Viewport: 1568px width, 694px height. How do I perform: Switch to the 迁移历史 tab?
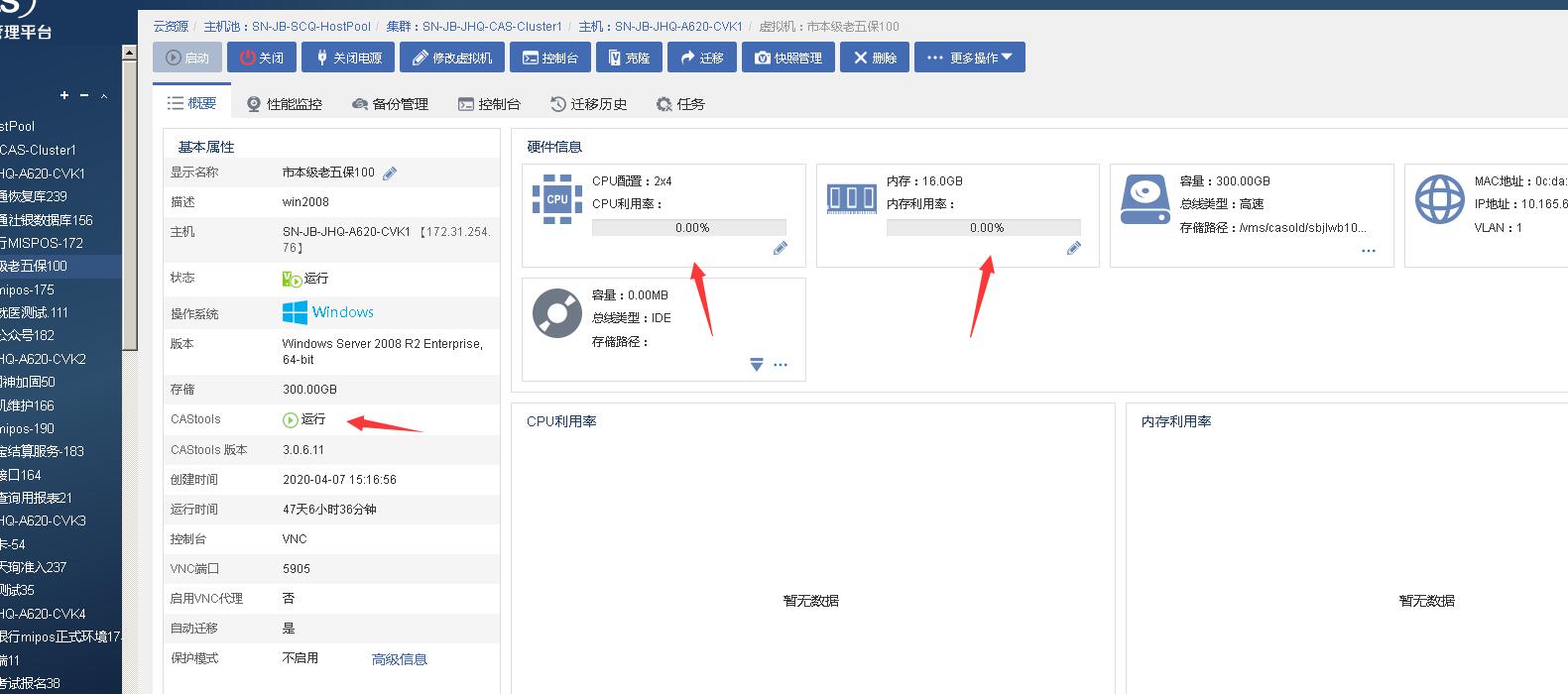point(588,104)
